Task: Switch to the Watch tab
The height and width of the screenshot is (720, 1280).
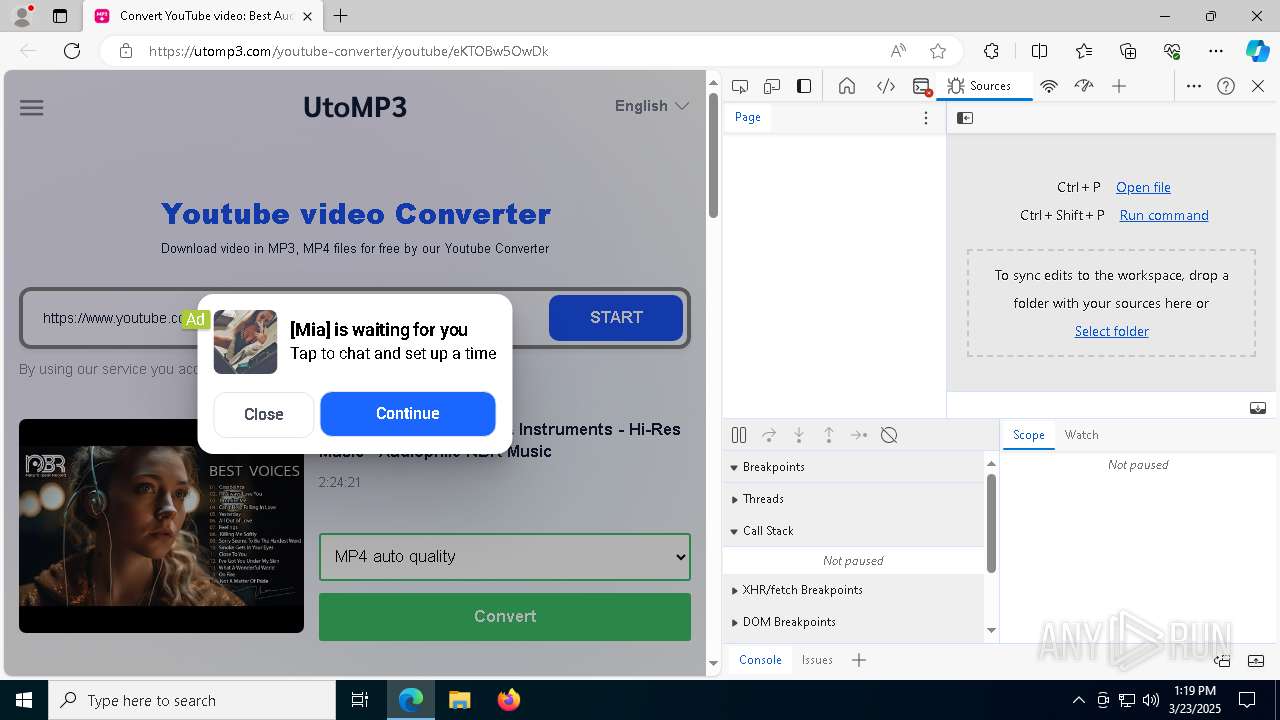Action: 1081,435
